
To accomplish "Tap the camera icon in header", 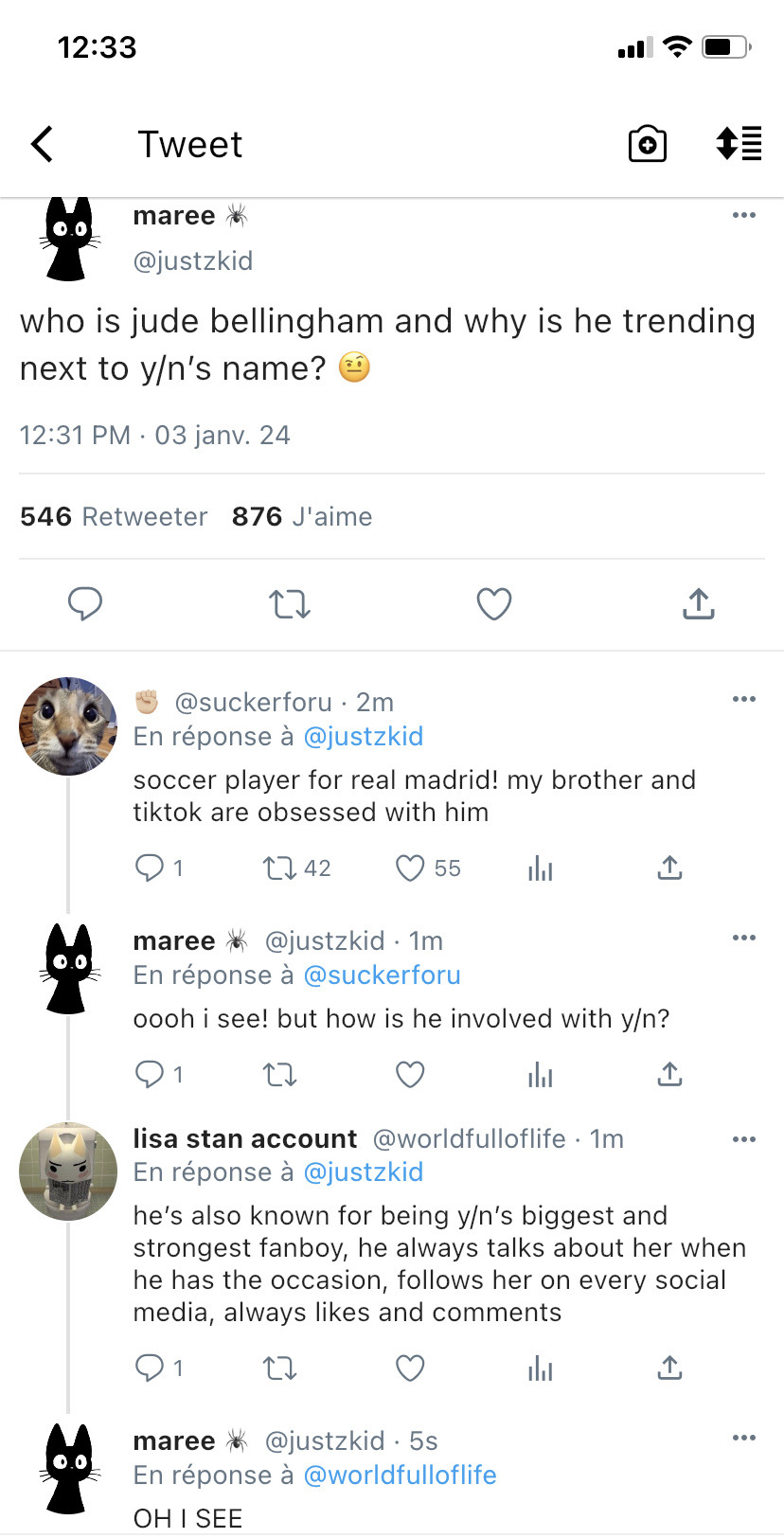I will [x=648, y=144].
